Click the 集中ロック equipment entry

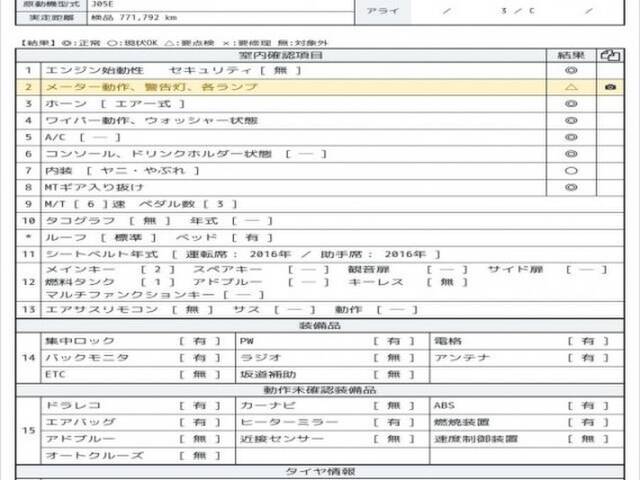point(138,341)
